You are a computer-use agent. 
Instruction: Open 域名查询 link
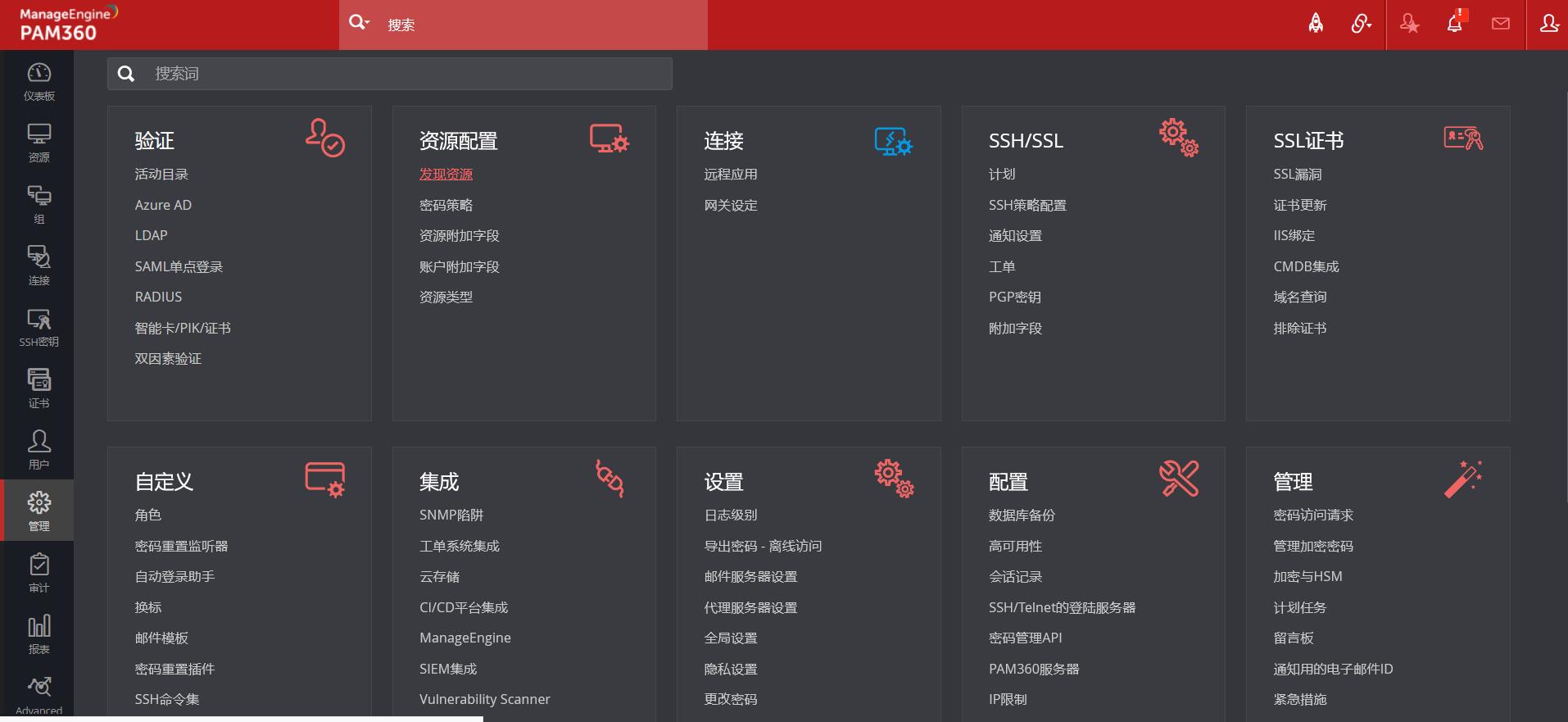(x=1300, y=297)
